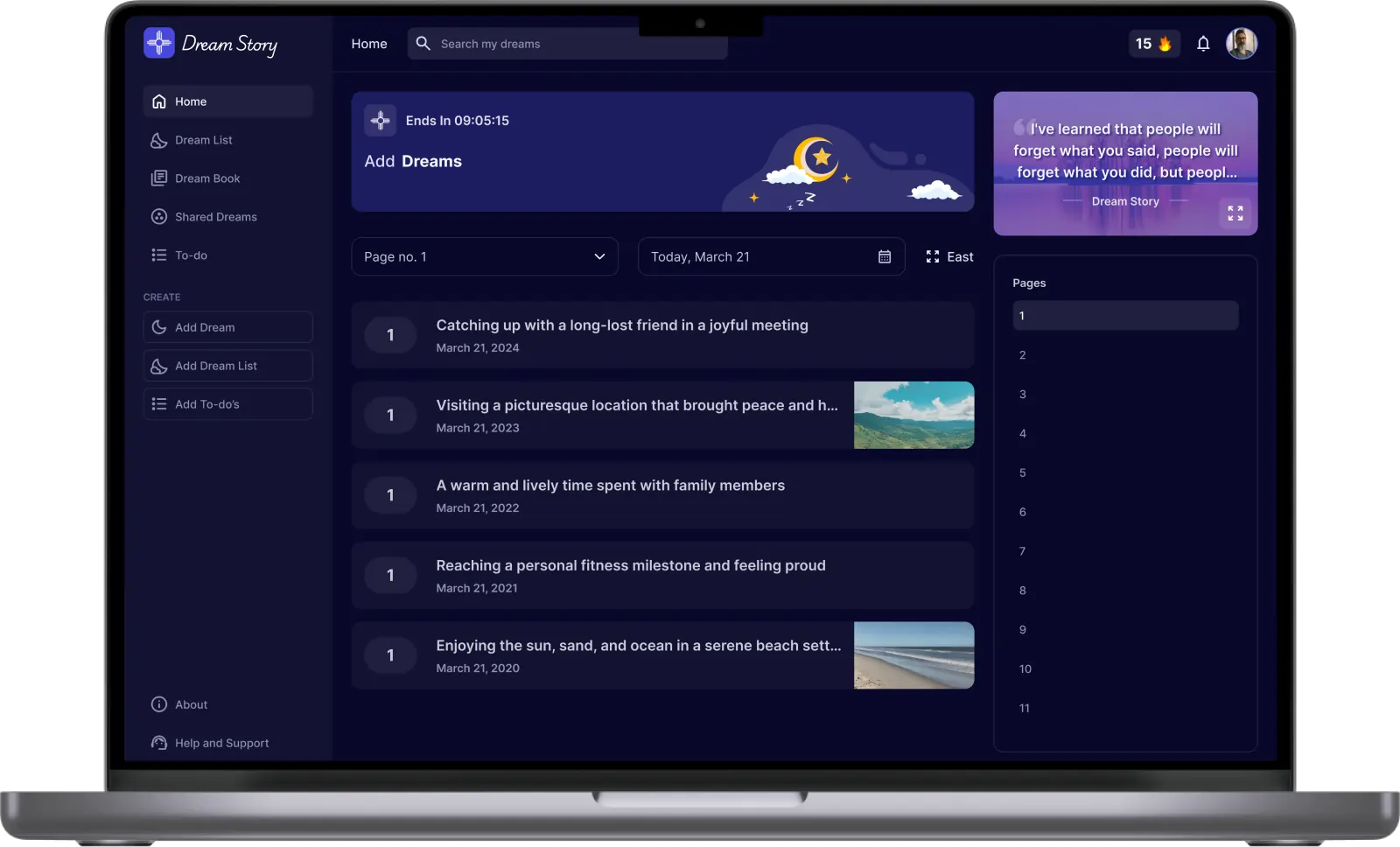1400x847 pixels.
Task: Click the notification bell icon
Action: (x=1203, y=44)
